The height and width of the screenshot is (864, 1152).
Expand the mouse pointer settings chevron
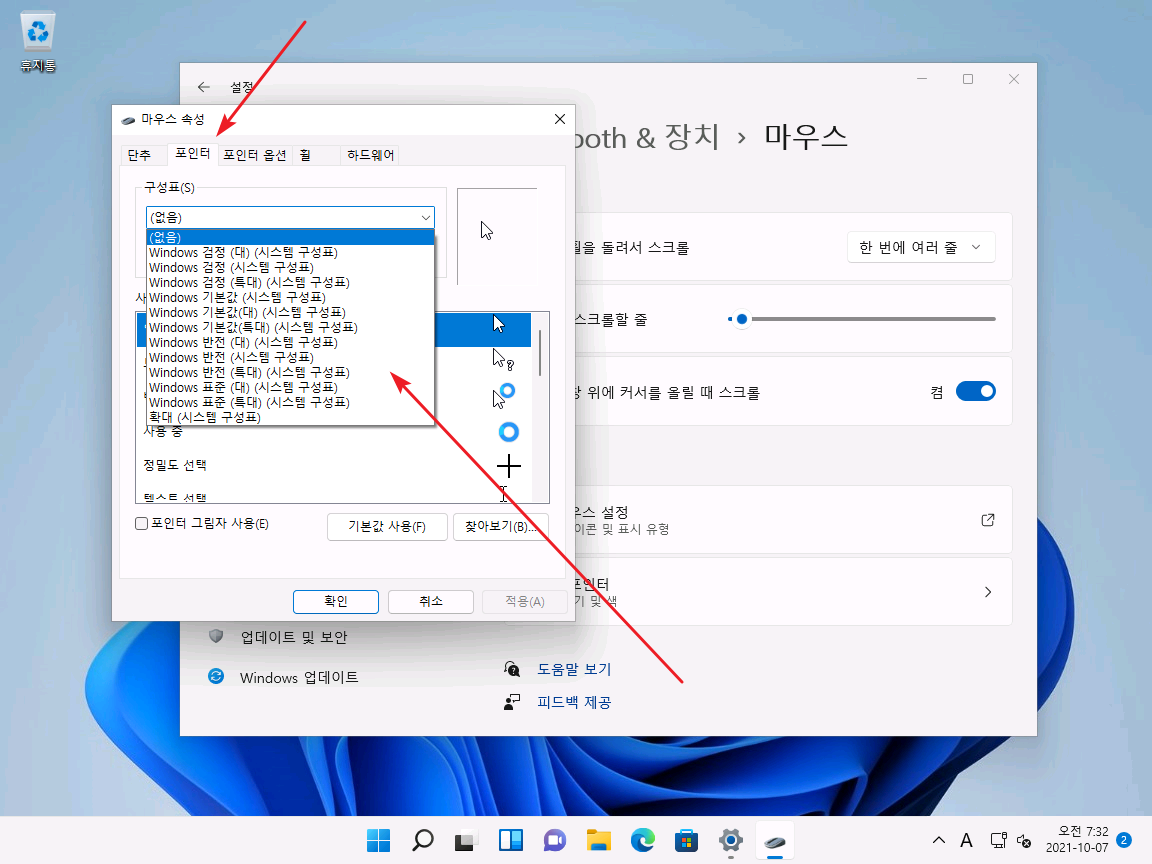coord(988,591)
